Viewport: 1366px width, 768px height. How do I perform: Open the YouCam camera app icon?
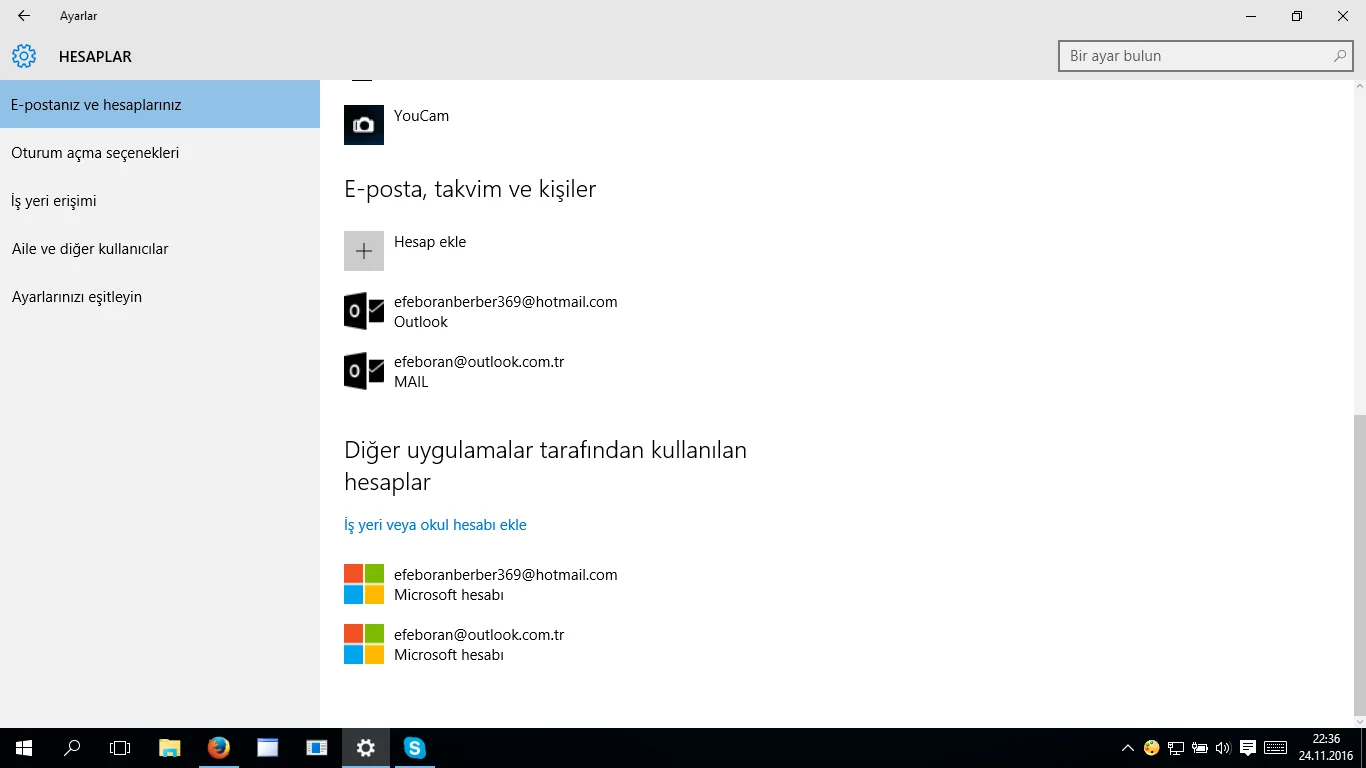(364, 125)
